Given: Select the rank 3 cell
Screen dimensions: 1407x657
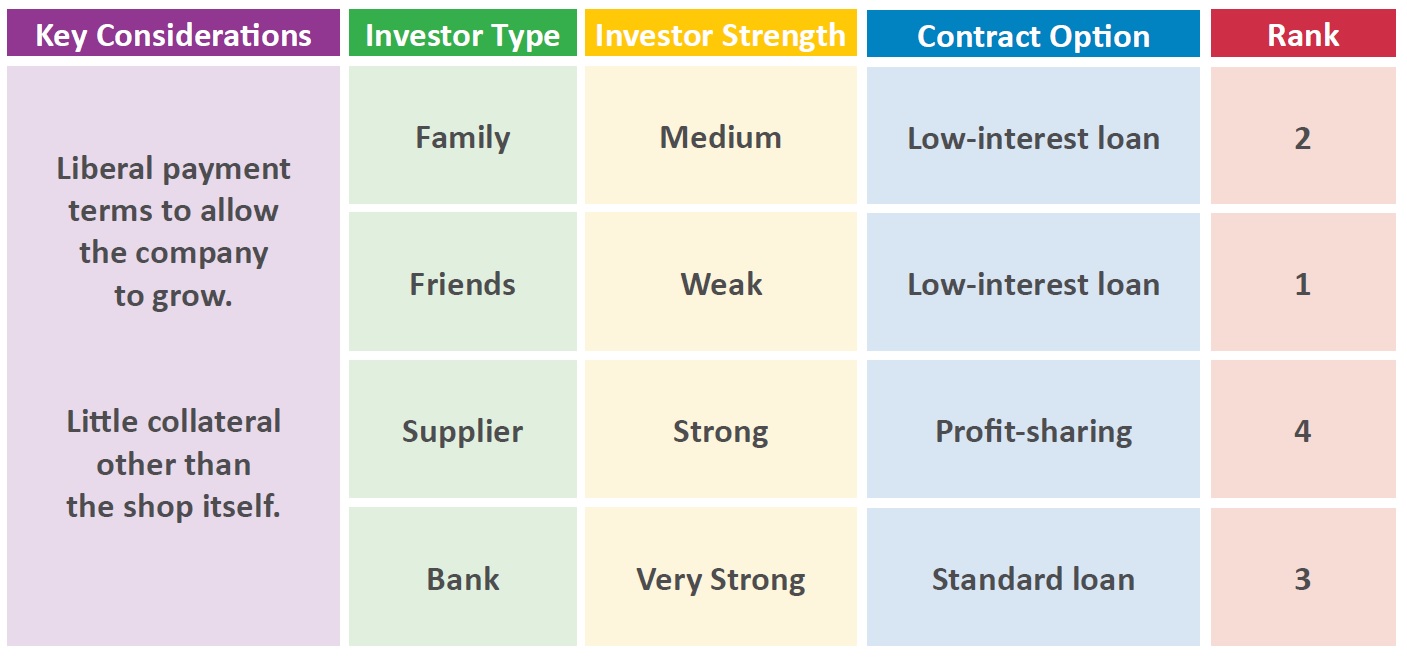Looking at the screenshot, I should (1303, 577).
